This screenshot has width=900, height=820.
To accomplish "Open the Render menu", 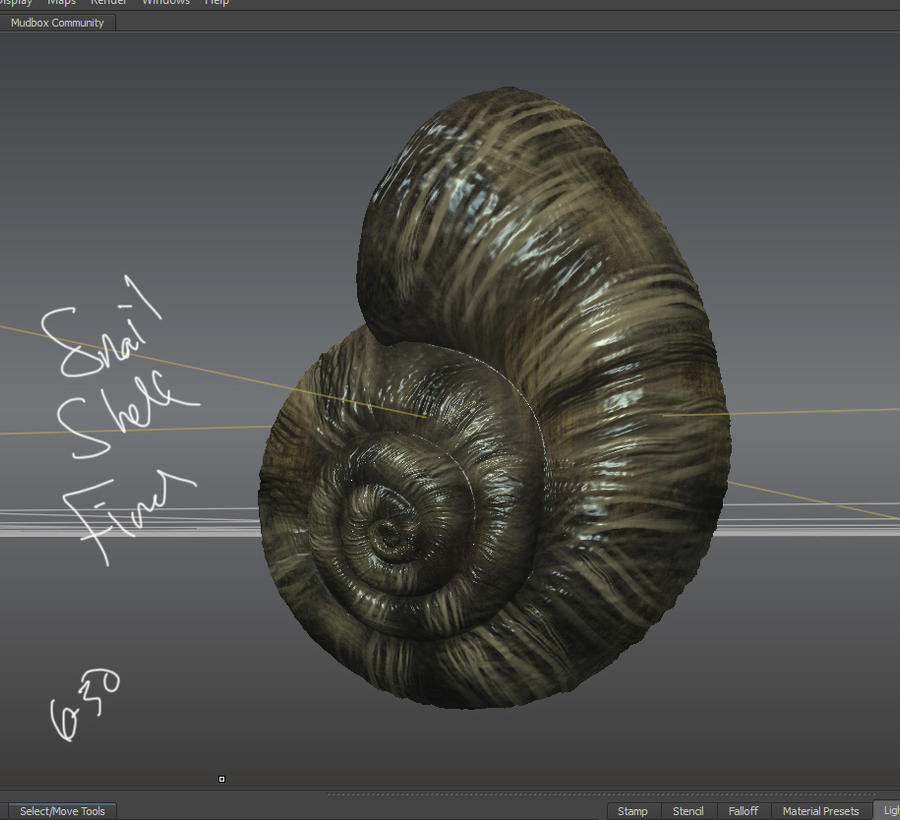I will click(108, 3).
